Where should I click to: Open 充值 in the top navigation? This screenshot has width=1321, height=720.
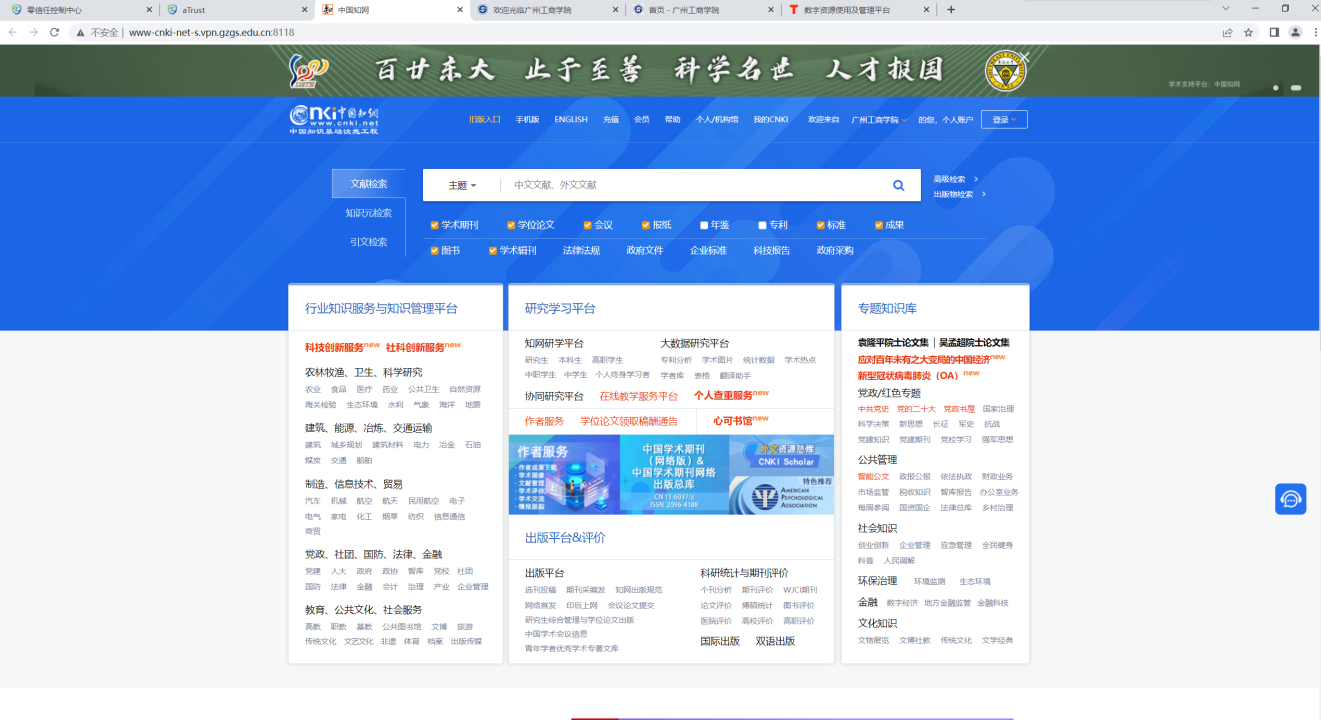coord(611,119)
